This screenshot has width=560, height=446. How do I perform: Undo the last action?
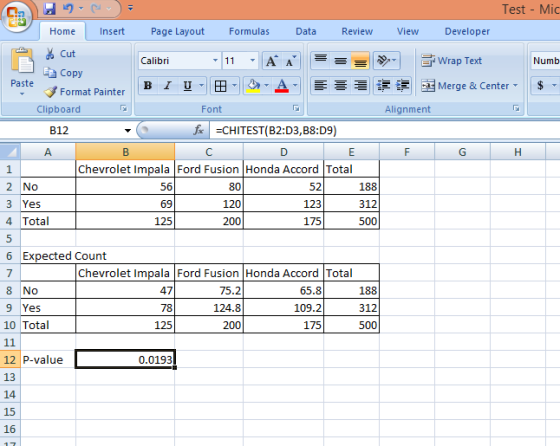68,8
